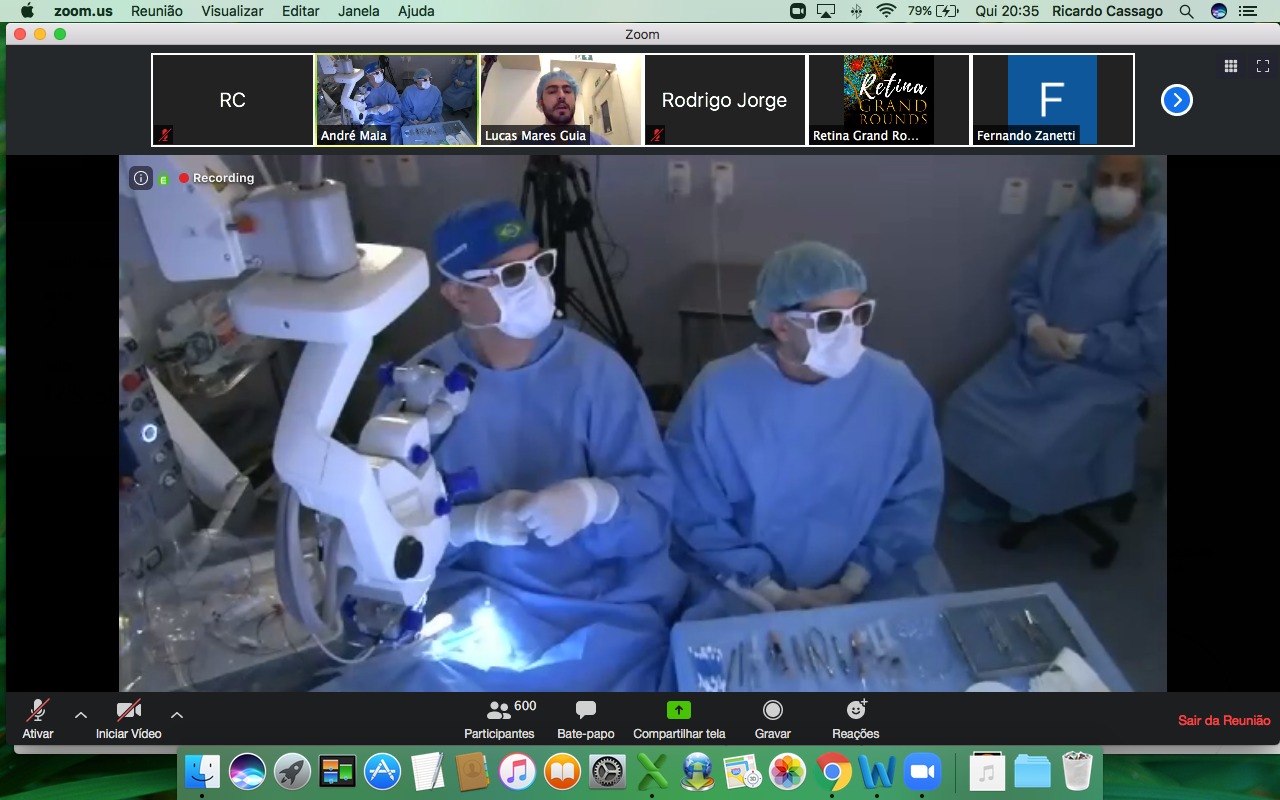Enter full screen mode icon
Viewport: 1280px width, 800px height.
pos(1261,67)
